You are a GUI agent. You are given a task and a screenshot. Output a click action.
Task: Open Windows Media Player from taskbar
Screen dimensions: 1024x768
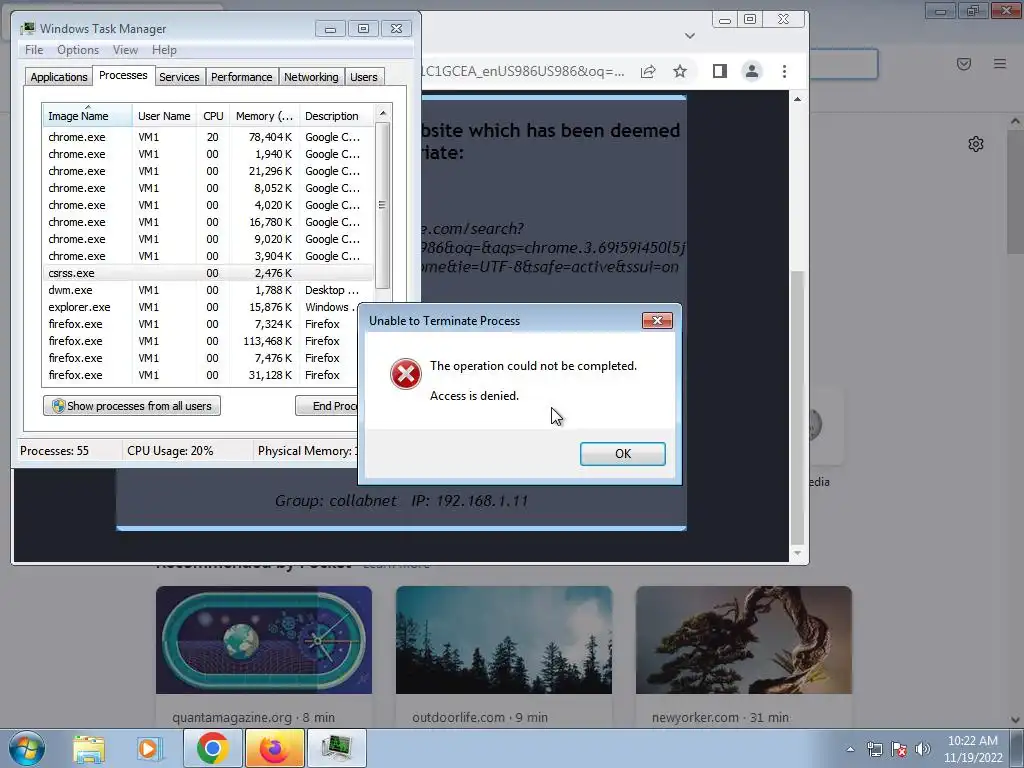[149, 748]
